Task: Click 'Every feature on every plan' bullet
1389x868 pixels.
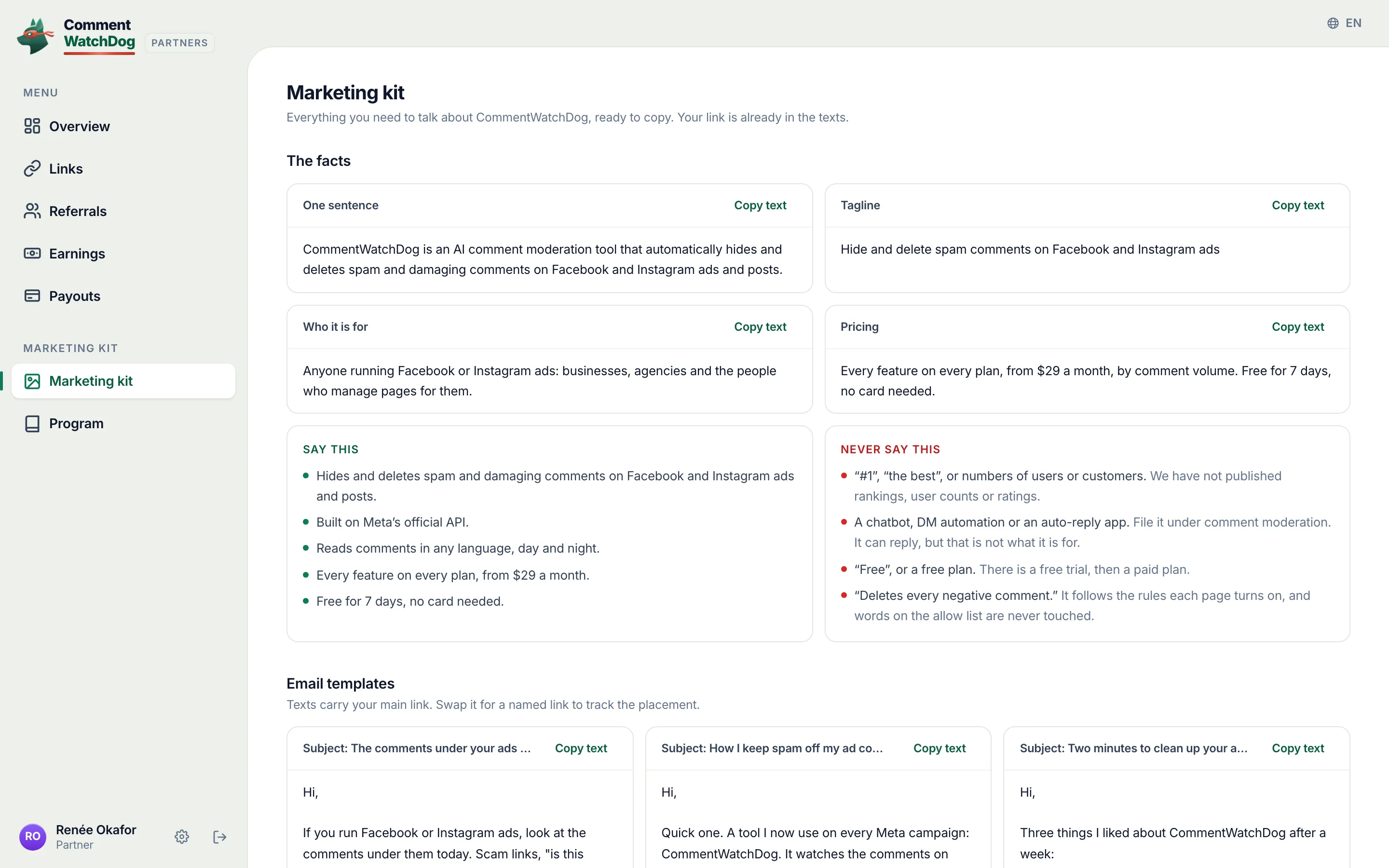Action: tap(453, 575)
